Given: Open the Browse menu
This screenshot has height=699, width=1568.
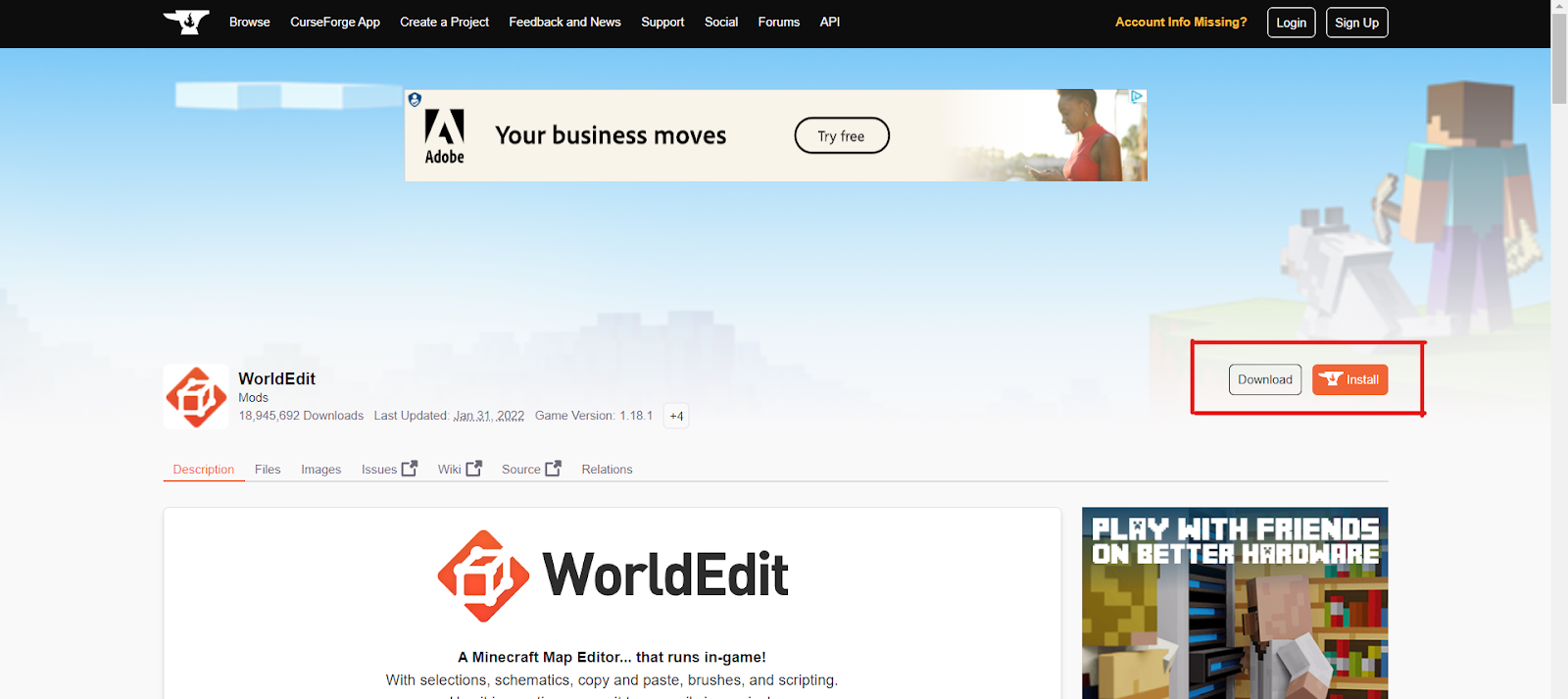Looking at the screenshot, I should (250, 22).
